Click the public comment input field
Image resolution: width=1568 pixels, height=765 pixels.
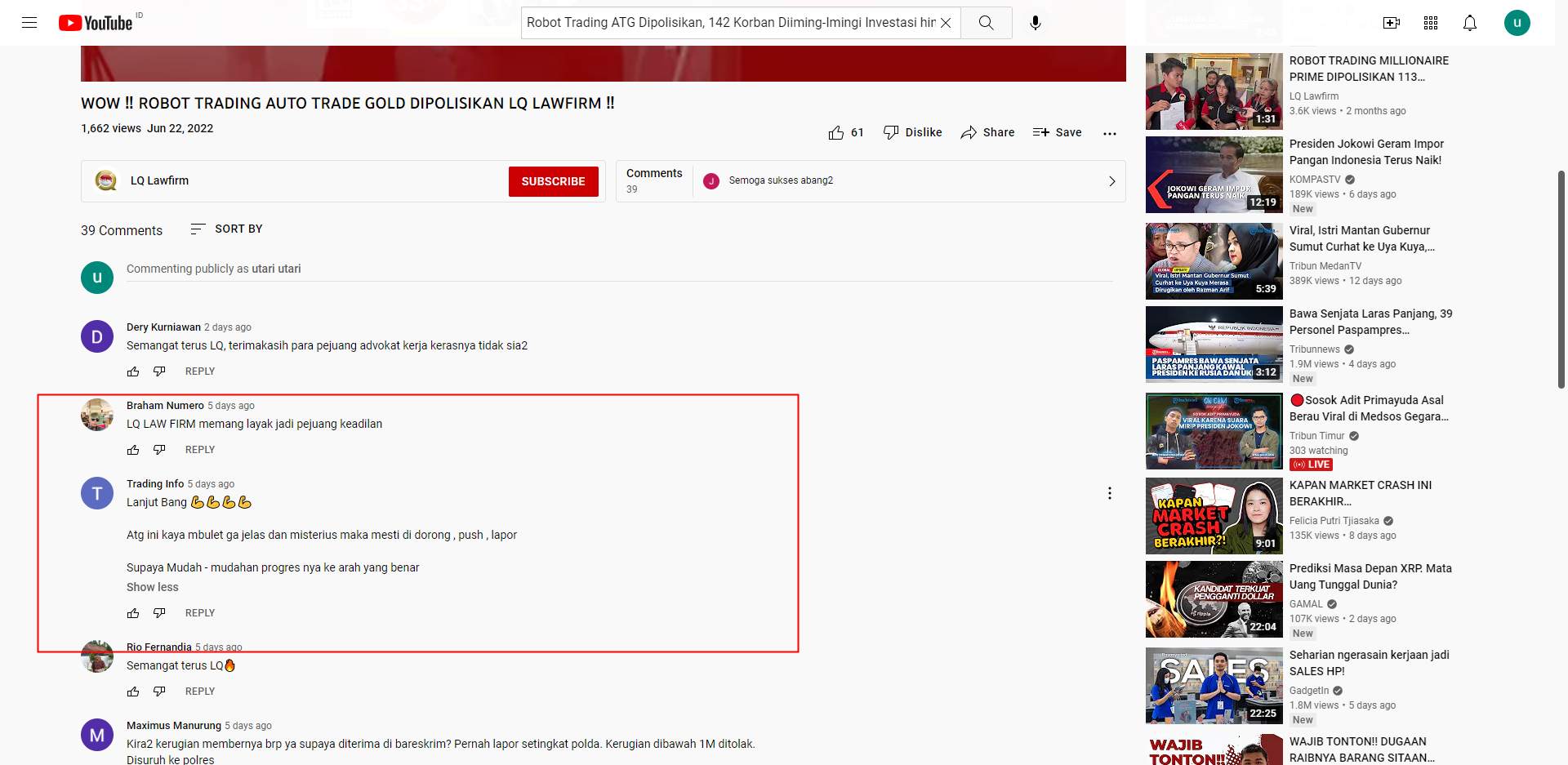(x=620, y=269)
